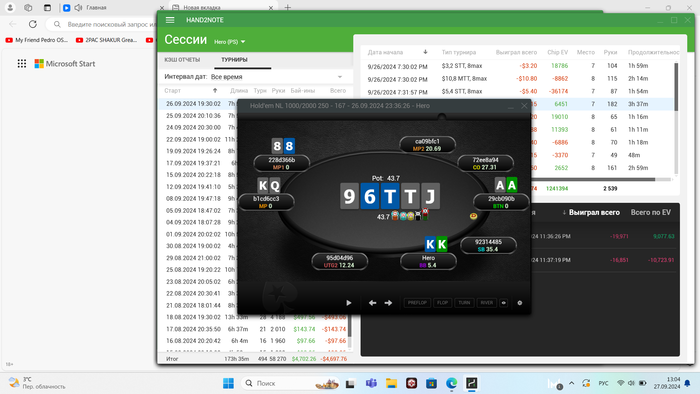Click player ca09bfc1 MP2 plate

427,145
